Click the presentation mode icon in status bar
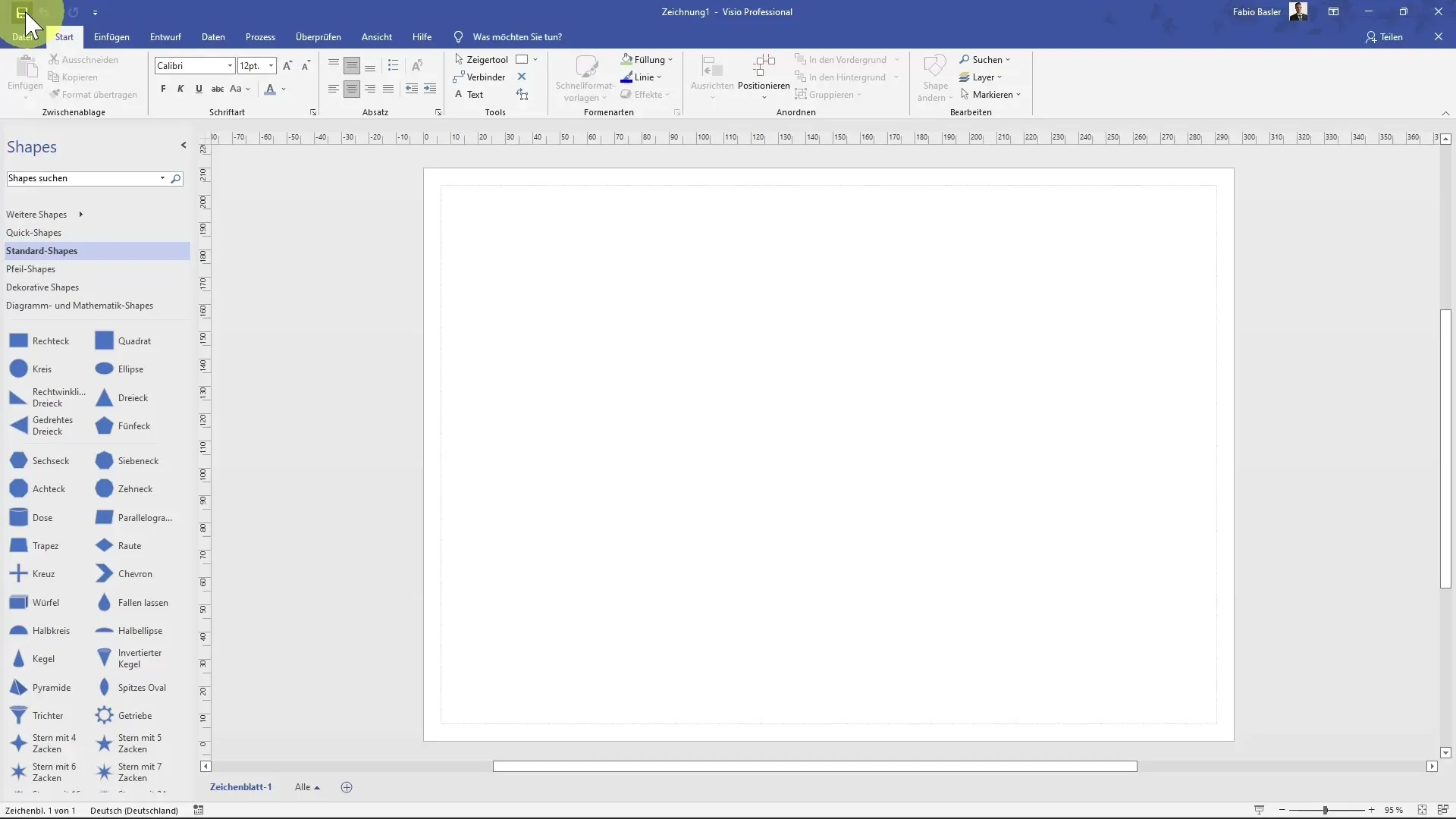 tap(1259, 810)
